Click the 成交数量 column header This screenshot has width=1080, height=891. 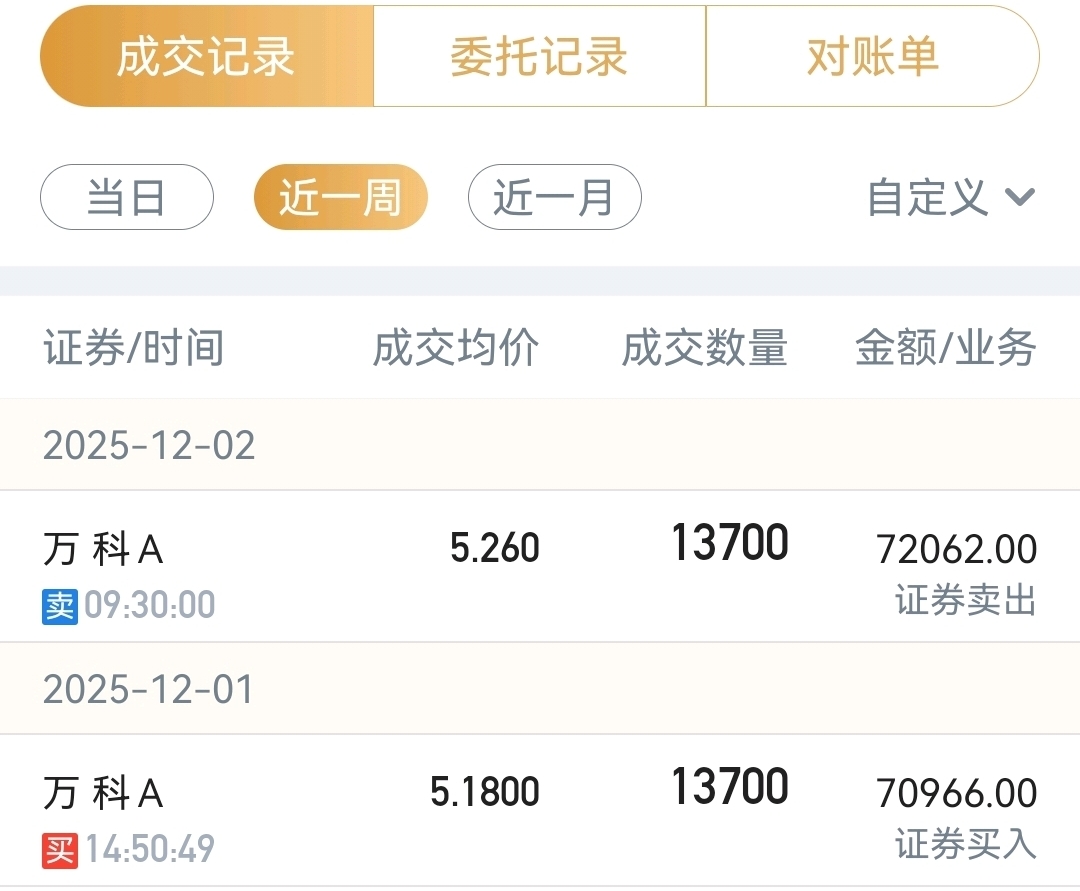pyautogui.click(x=705, y=349)
